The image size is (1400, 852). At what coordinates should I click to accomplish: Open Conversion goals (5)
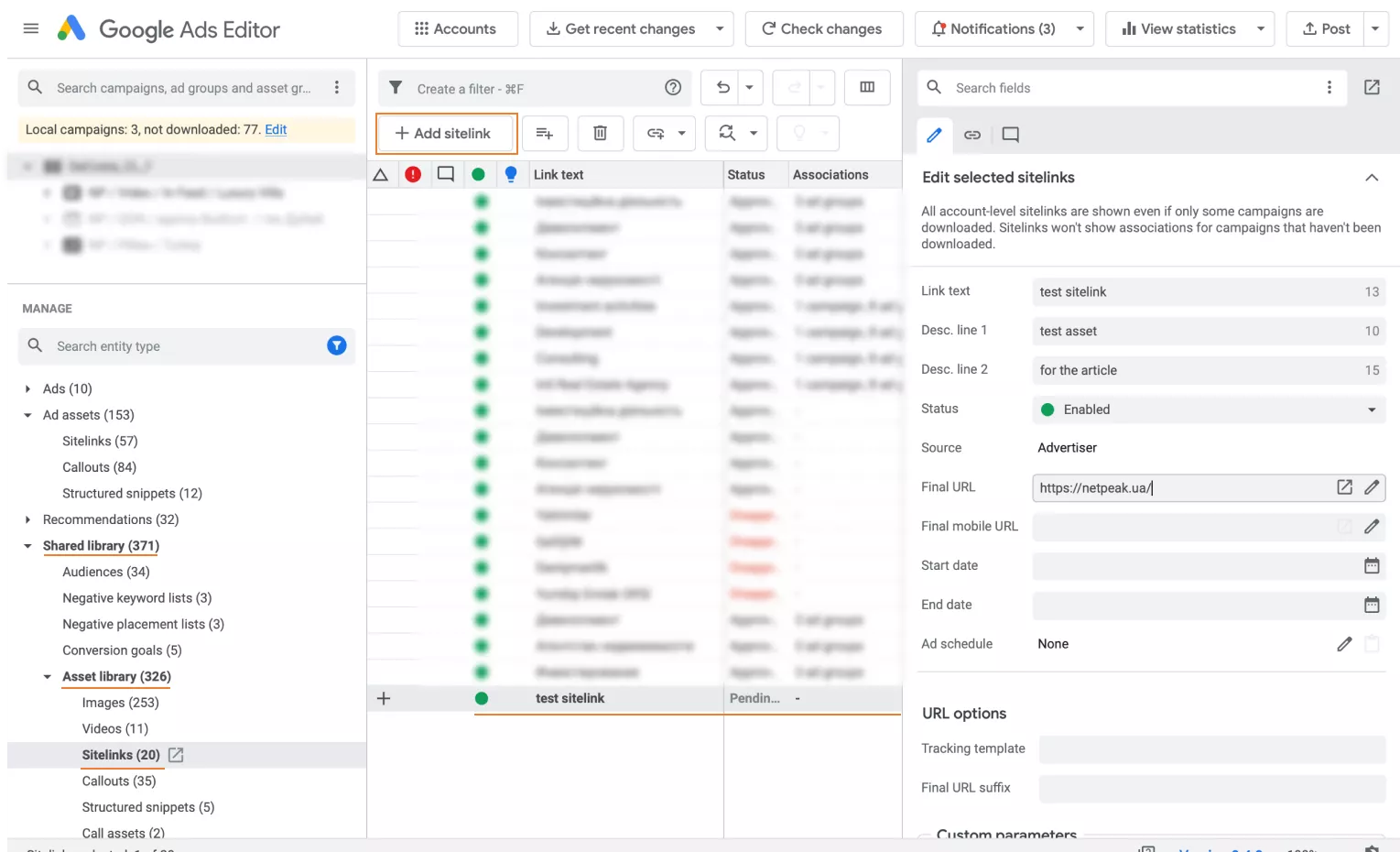click(x=122, y=650)
